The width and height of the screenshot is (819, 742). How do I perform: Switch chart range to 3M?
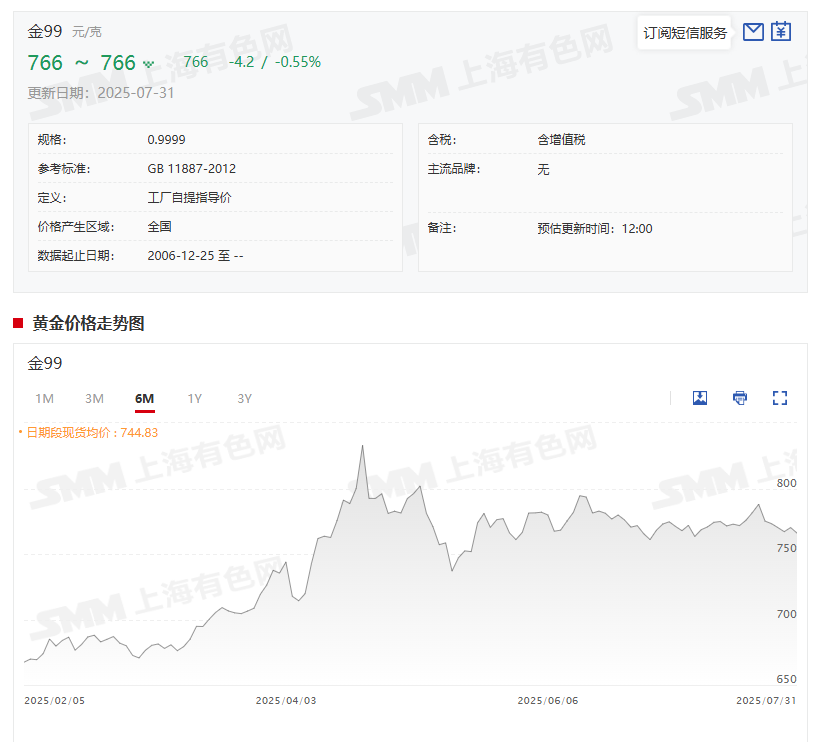point(94,399)
